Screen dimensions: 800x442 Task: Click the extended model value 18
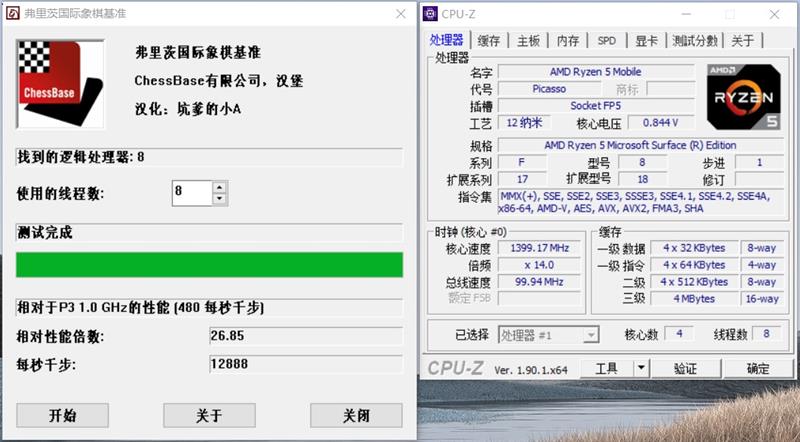point(642,179)
